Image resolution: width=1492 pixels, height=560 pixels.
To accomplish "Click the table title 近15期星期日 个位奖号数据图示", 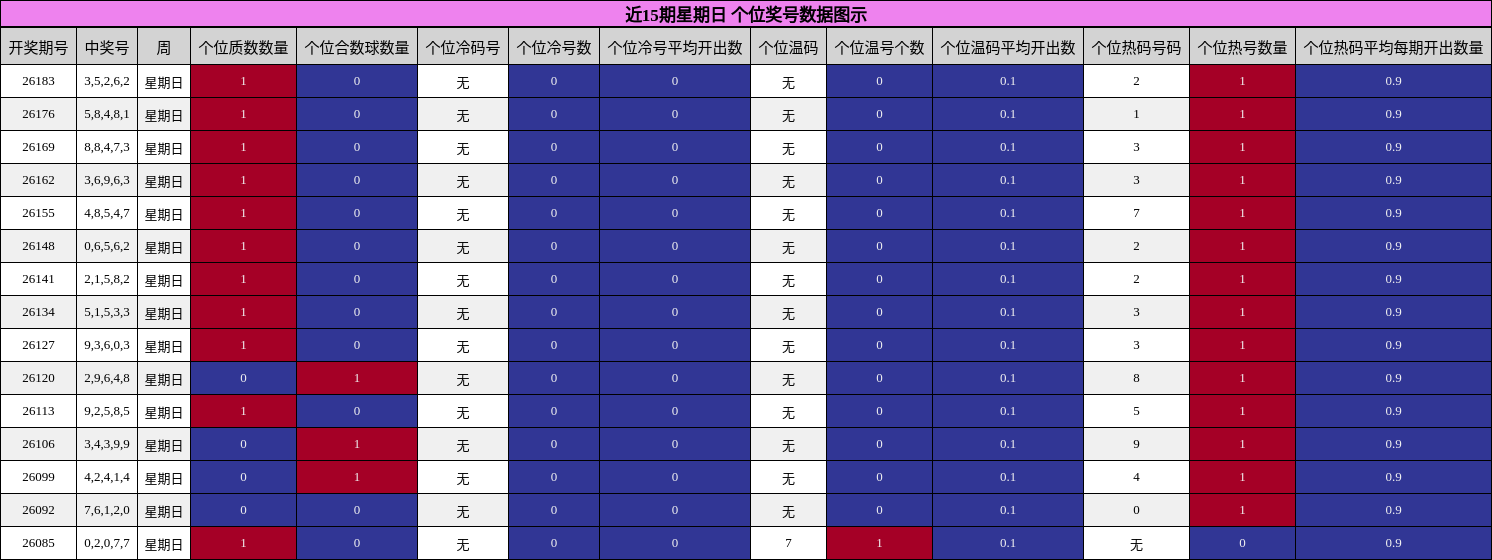I will [x=746, y=14].
